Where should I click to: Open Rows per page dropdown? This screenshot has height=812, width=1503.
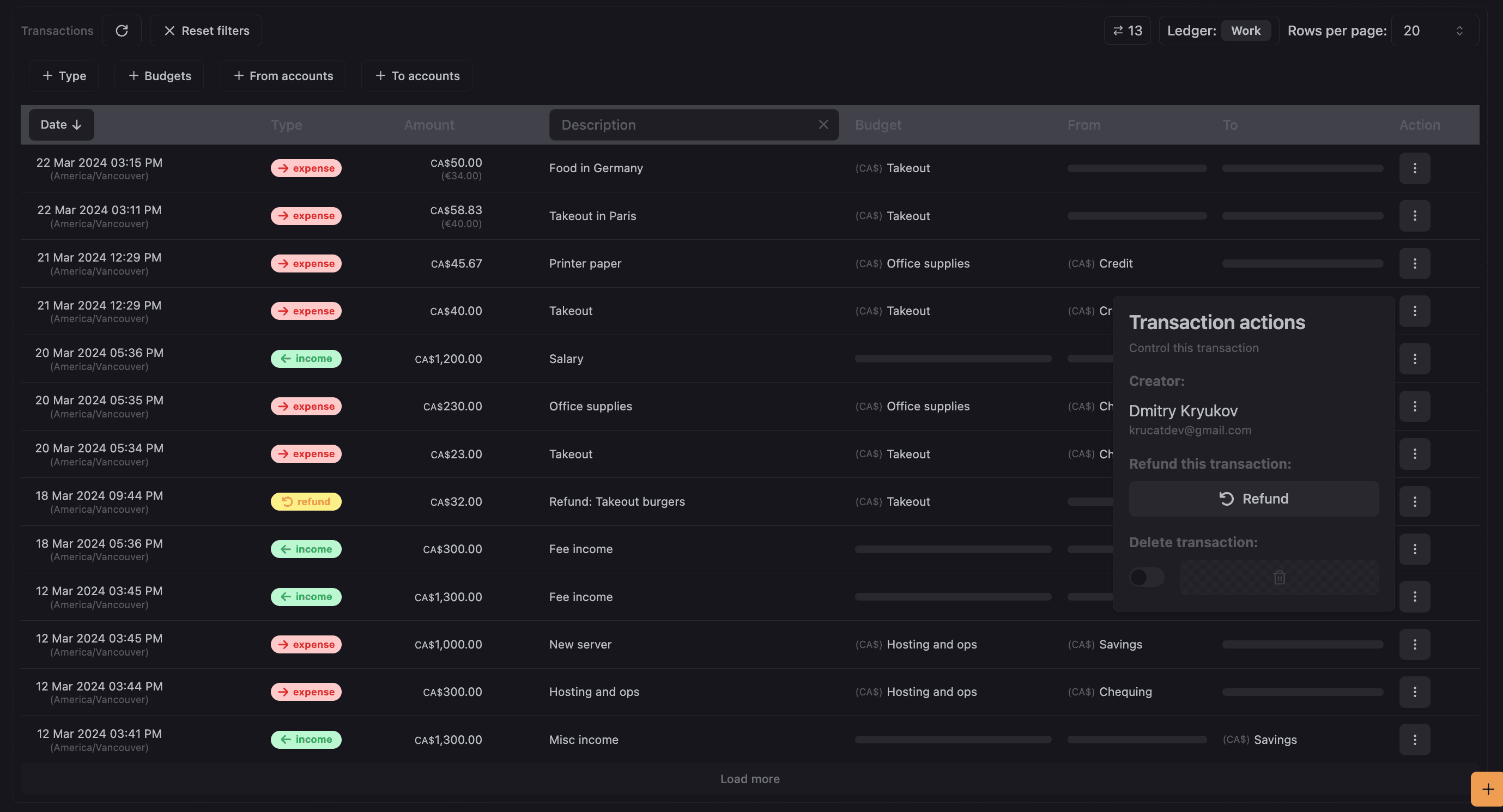tap(1434, 31)
